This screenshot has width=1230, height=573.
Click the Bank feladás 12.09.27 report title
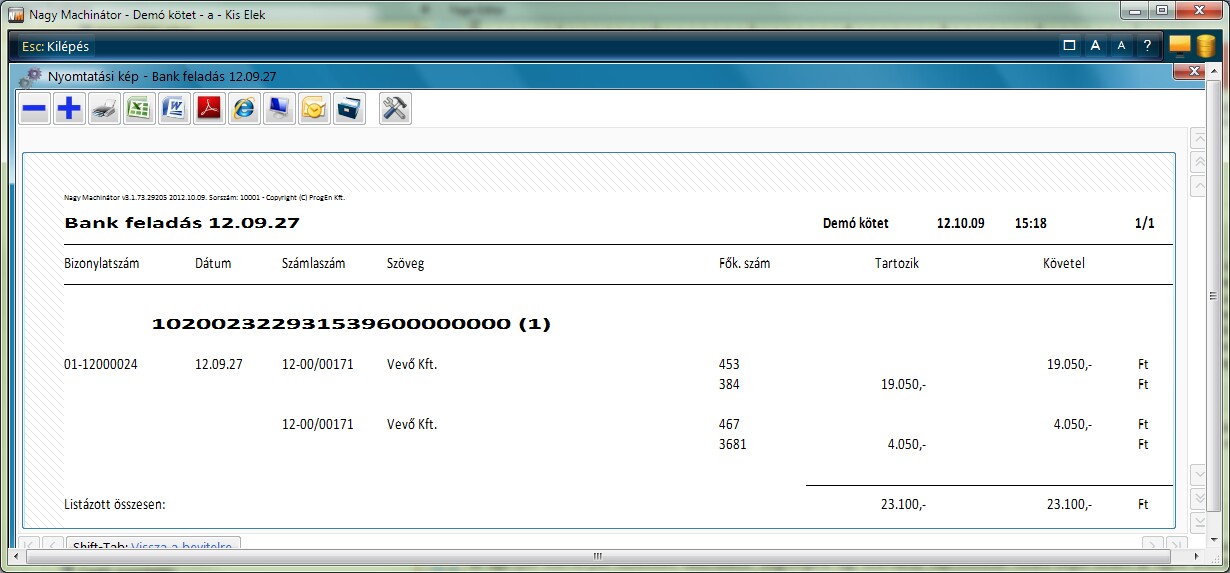[x=182, y=223]
